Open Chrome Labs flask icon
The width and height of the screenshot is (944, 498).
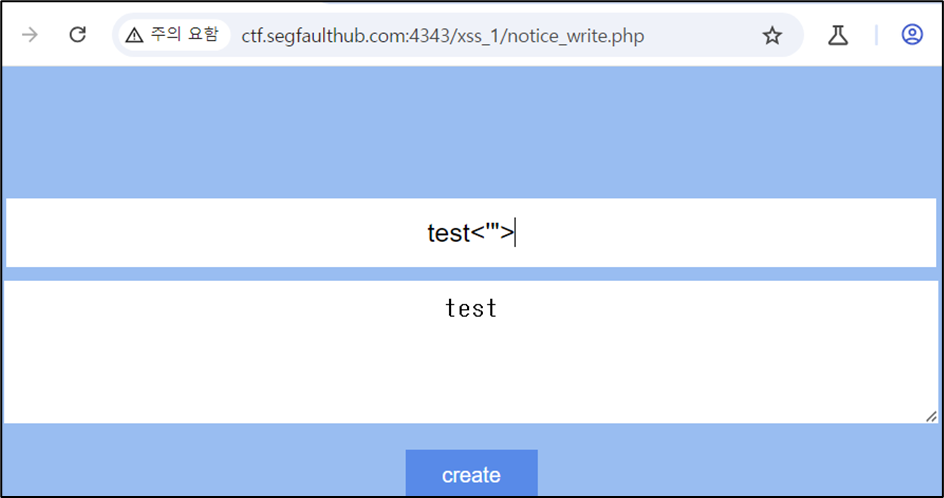click(x=837, y=36)
